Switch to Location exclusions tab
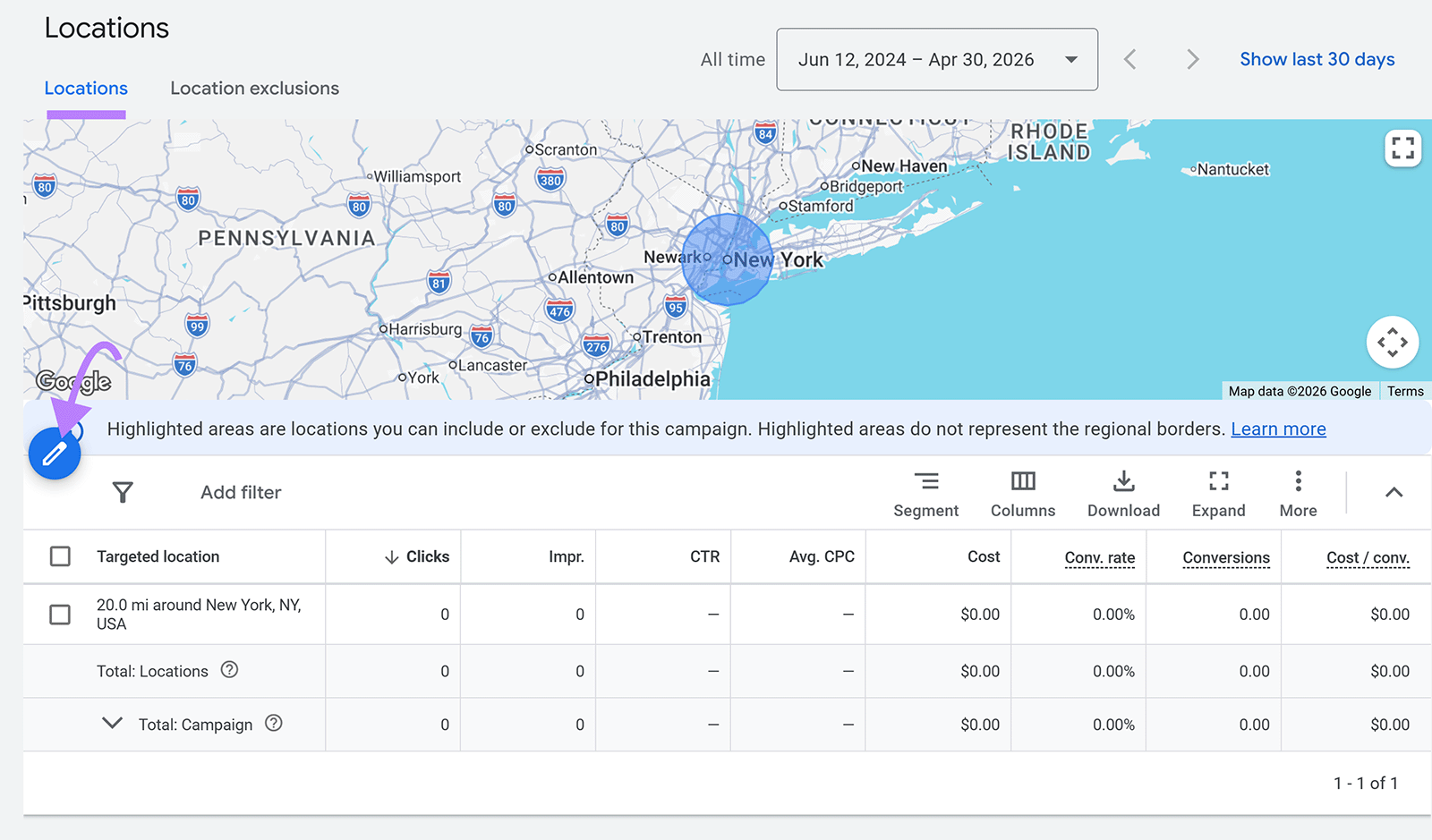1432x840 pixels. point(255,89)
